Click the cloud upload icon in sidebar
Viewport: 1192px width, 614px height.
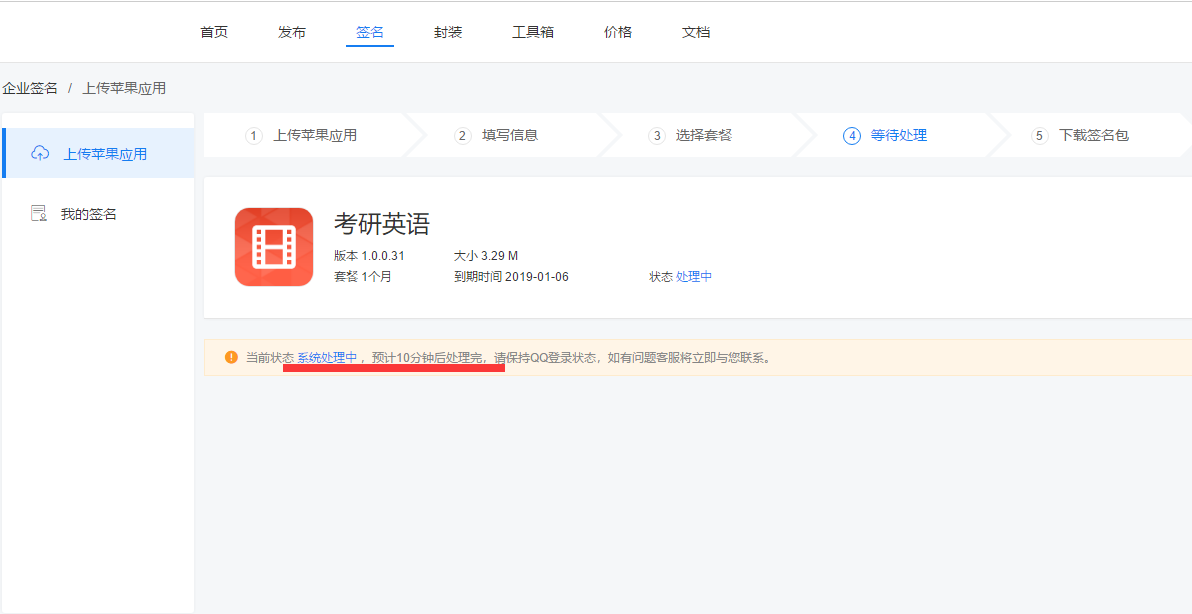coord(40,153)
